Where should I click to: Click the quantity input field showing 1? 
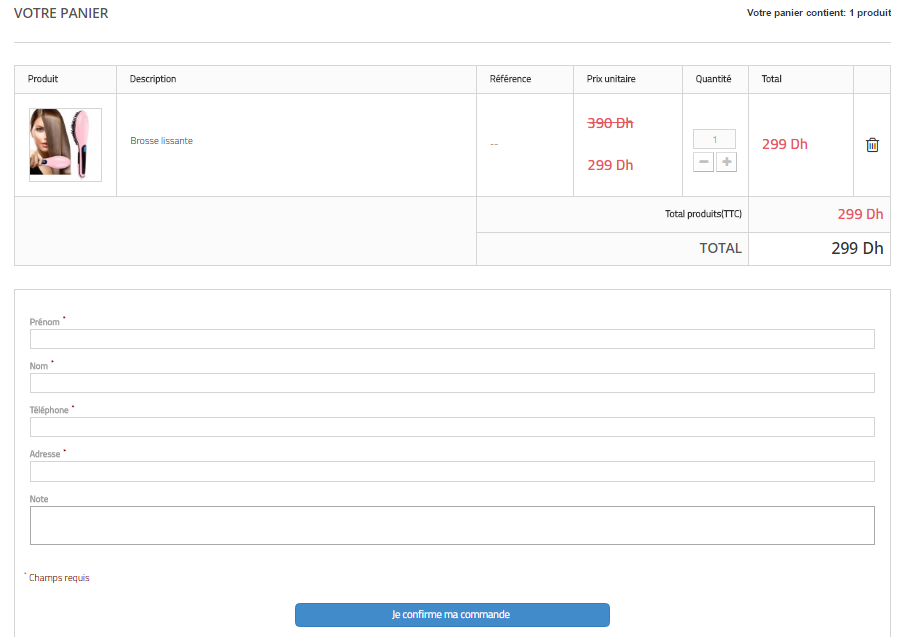click(714, 139)
